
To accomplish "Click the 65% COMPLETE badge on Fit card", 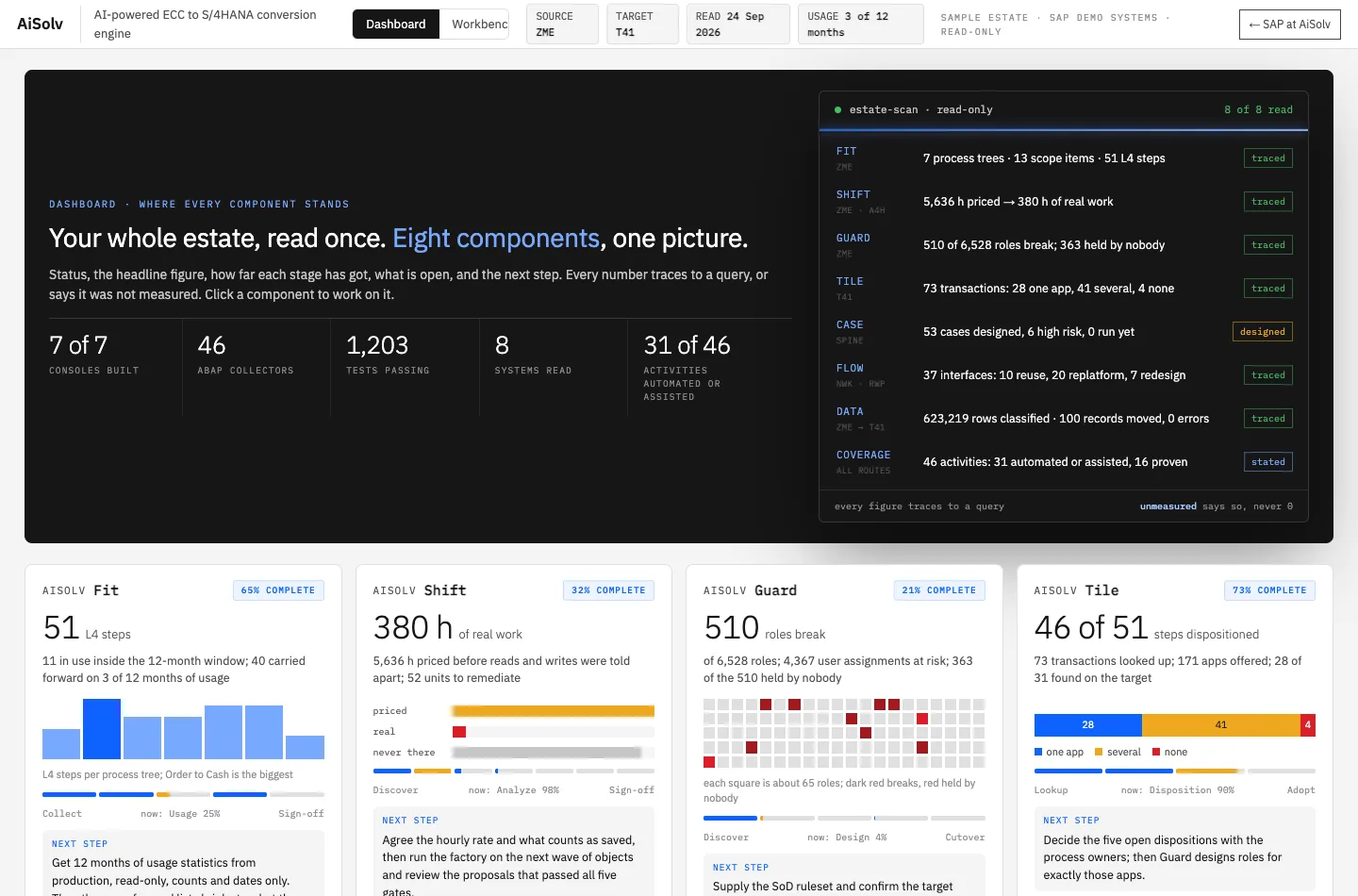I will point(278,590).
